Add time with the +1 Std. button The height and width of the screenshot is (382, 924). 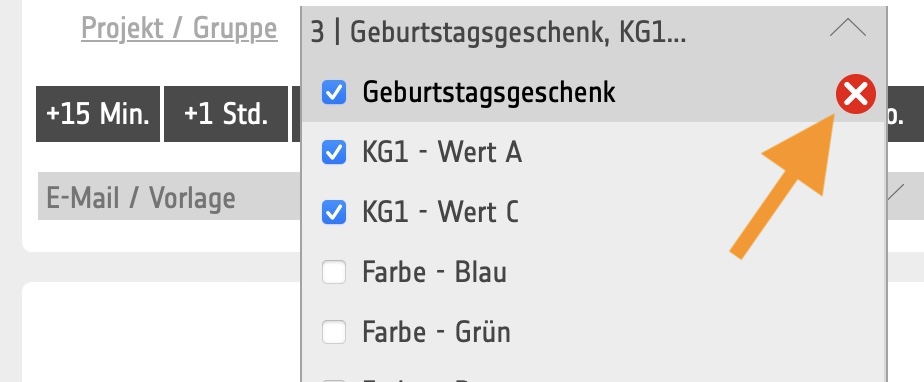pyautogui.click(x=226, y=114)
